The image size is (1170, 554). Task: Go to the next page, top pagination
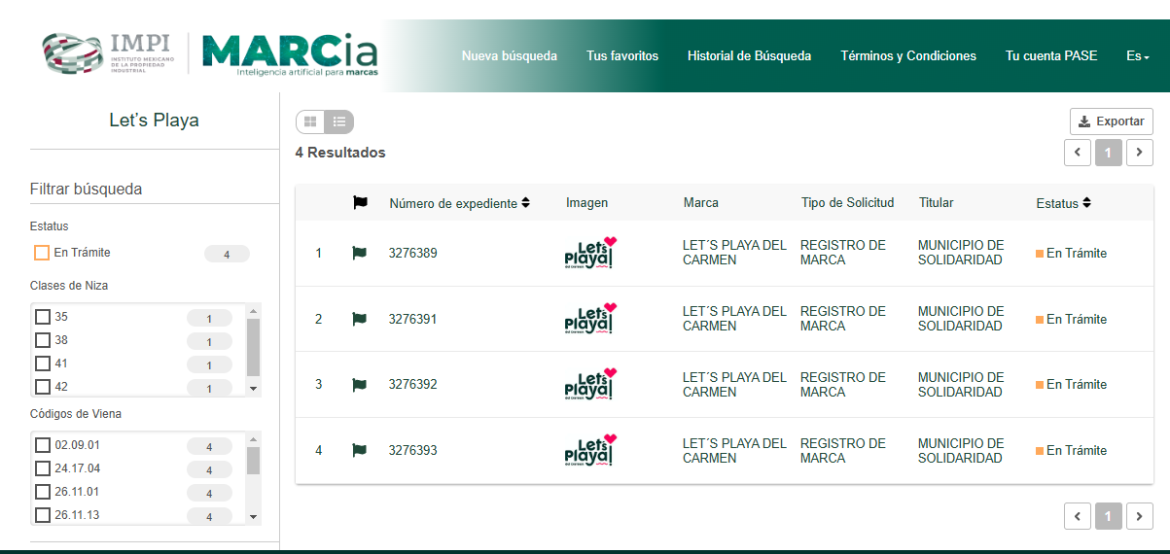click(x=1139, y=152)
